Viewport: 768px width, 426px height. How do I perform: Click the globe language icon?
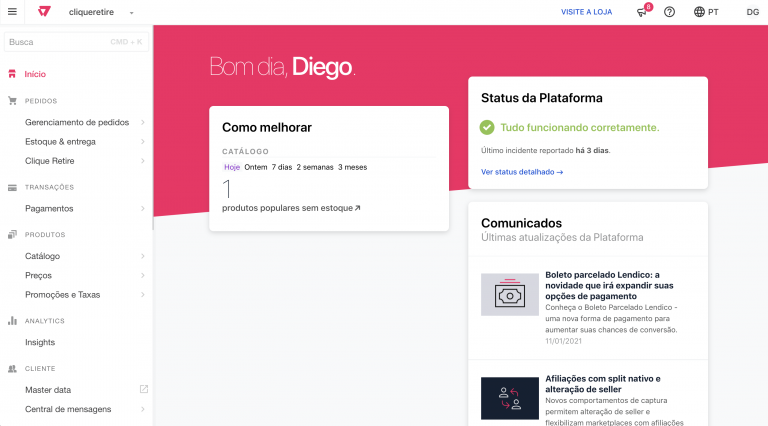(x=699, y=12)
